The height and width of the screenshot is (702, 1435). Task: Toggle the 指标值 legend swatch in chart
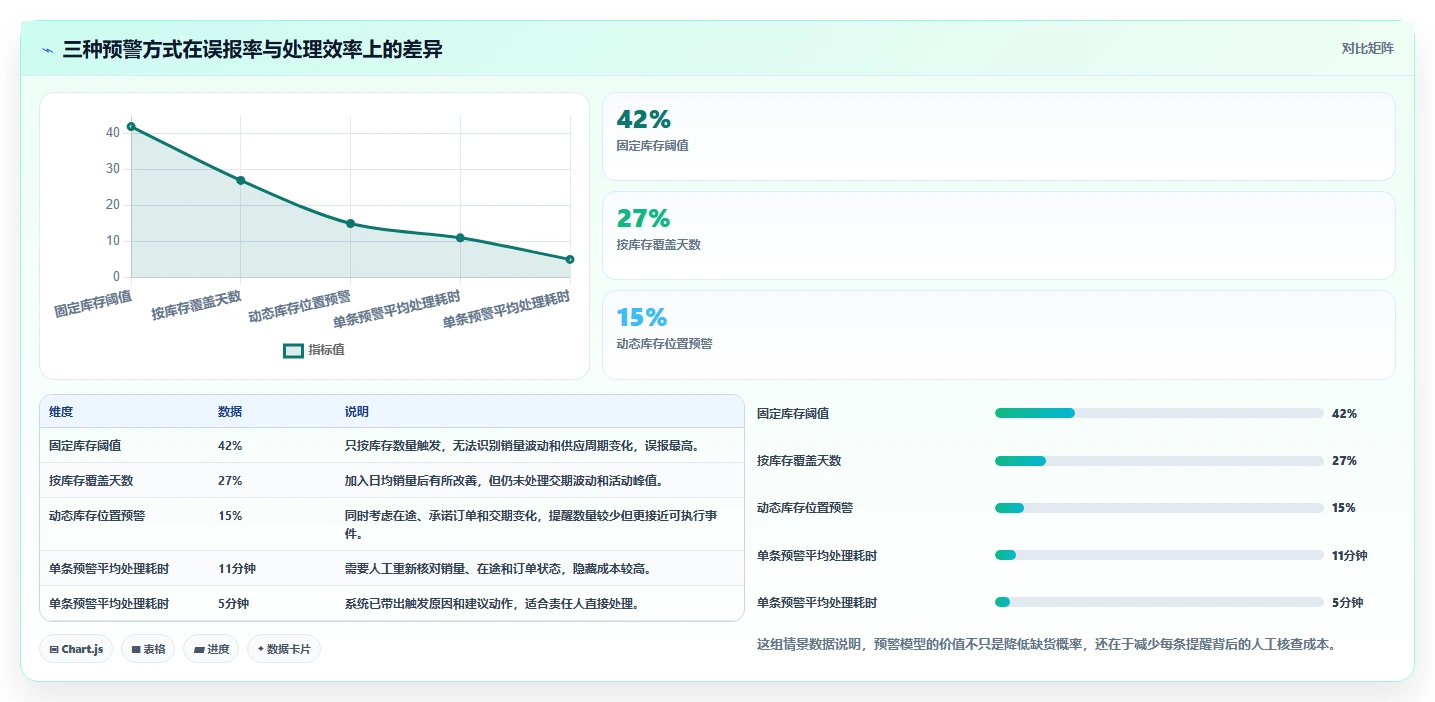293,350
